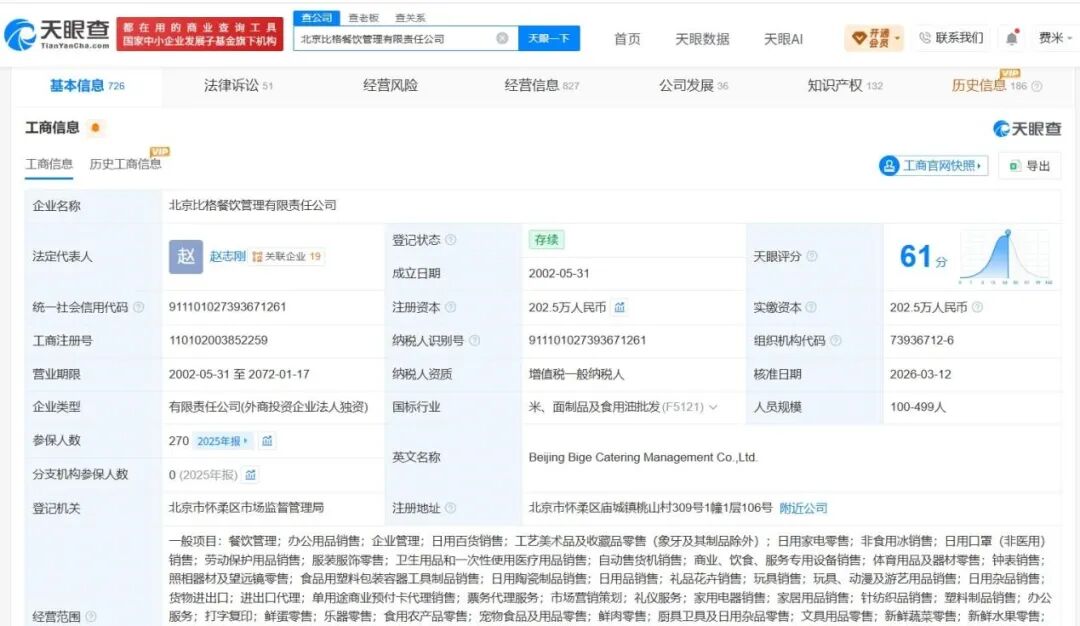
Task: Click help icon beside 统一社会信用代码
Action: [x=138, y=307]
